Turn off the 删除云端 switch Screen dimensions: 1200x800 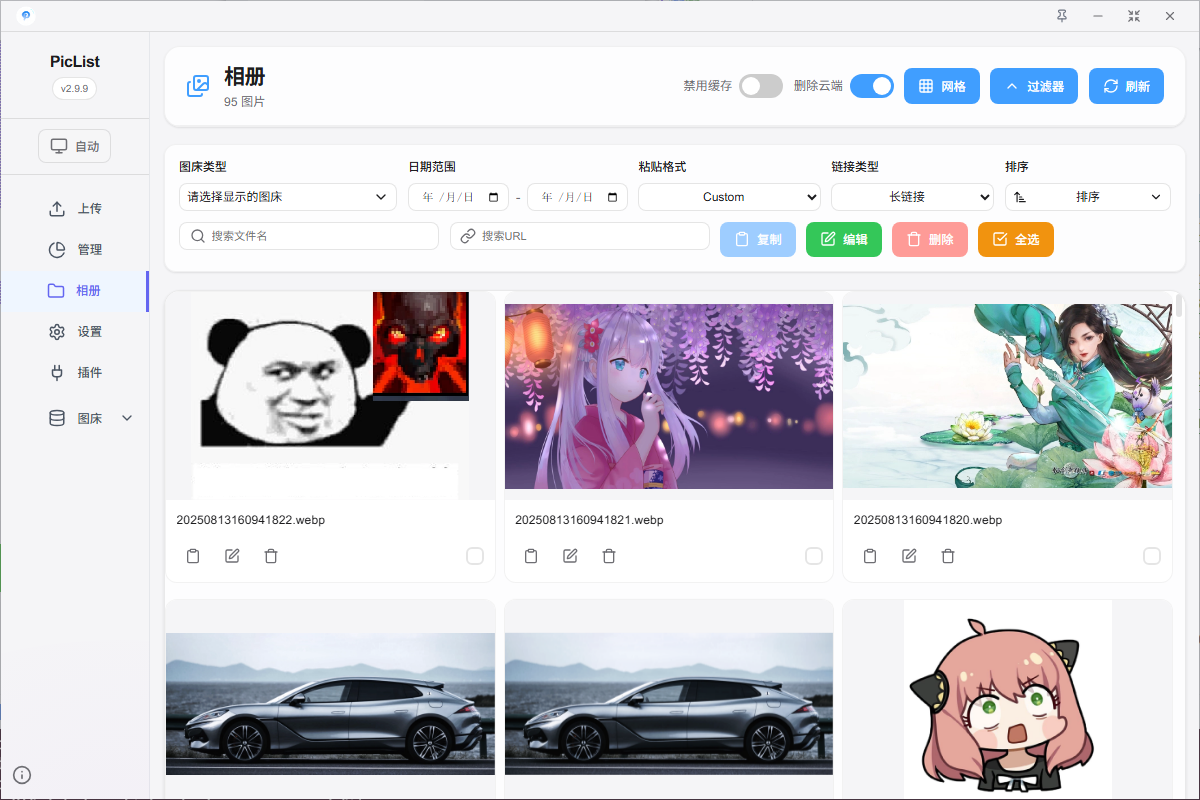(x=872, y=86)
